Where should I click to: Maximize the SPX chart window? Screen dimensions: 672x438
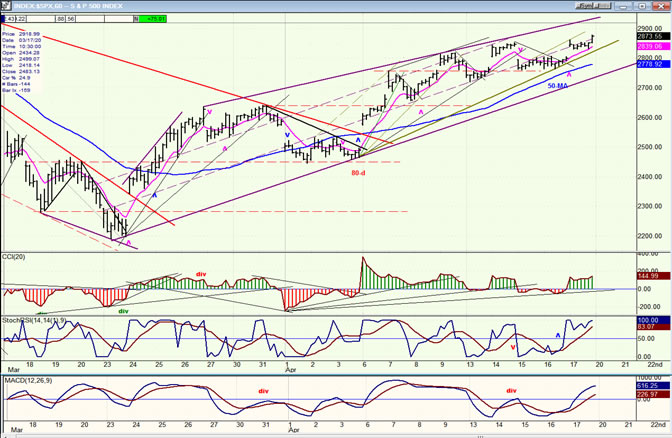[x=642, y=6]
